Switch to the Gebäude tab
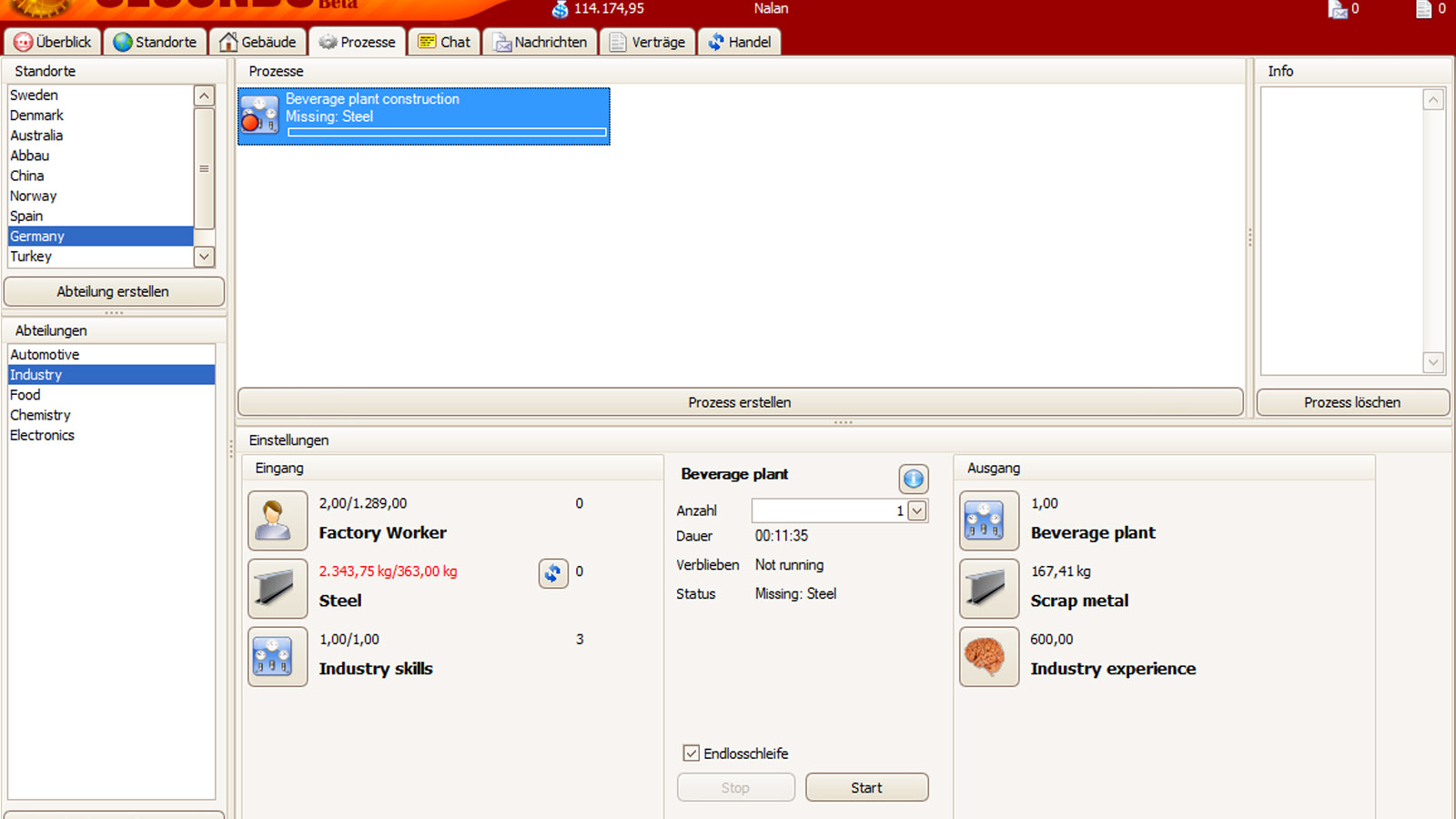1456x819 pixels. (258, 42)
